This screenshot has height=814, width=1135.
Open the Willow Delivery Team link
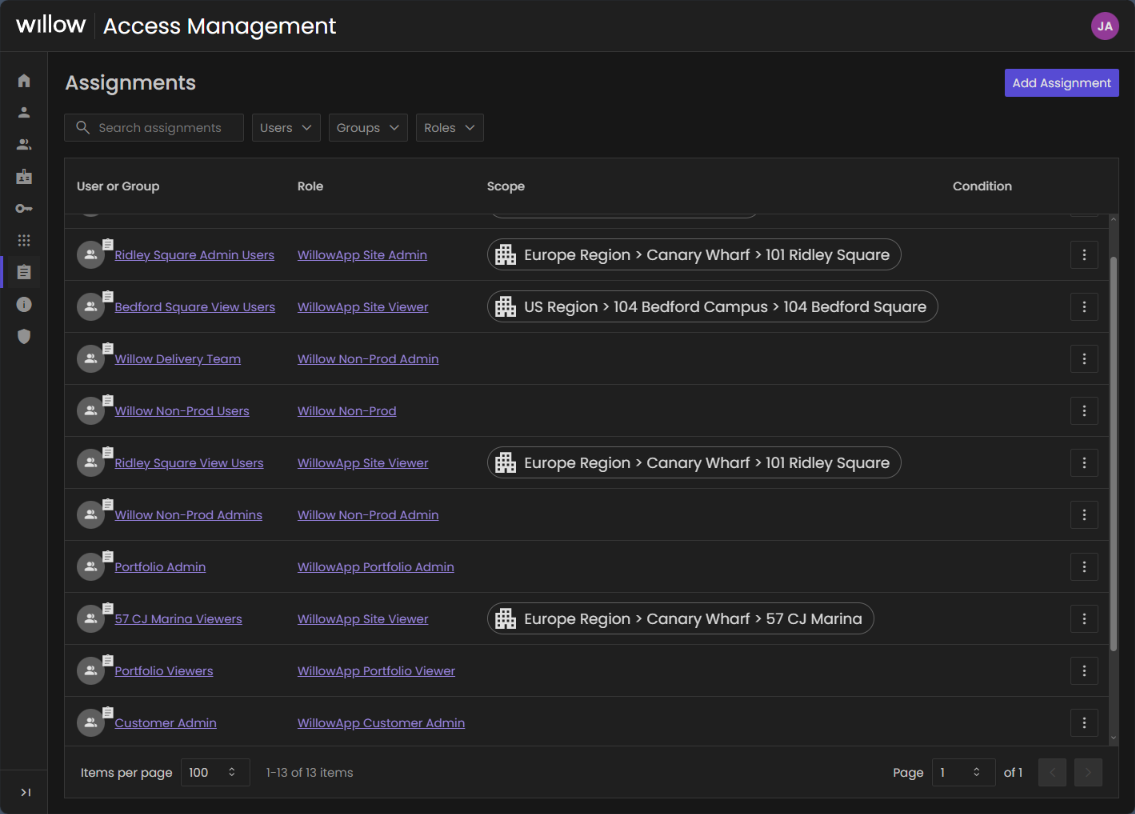177,359
